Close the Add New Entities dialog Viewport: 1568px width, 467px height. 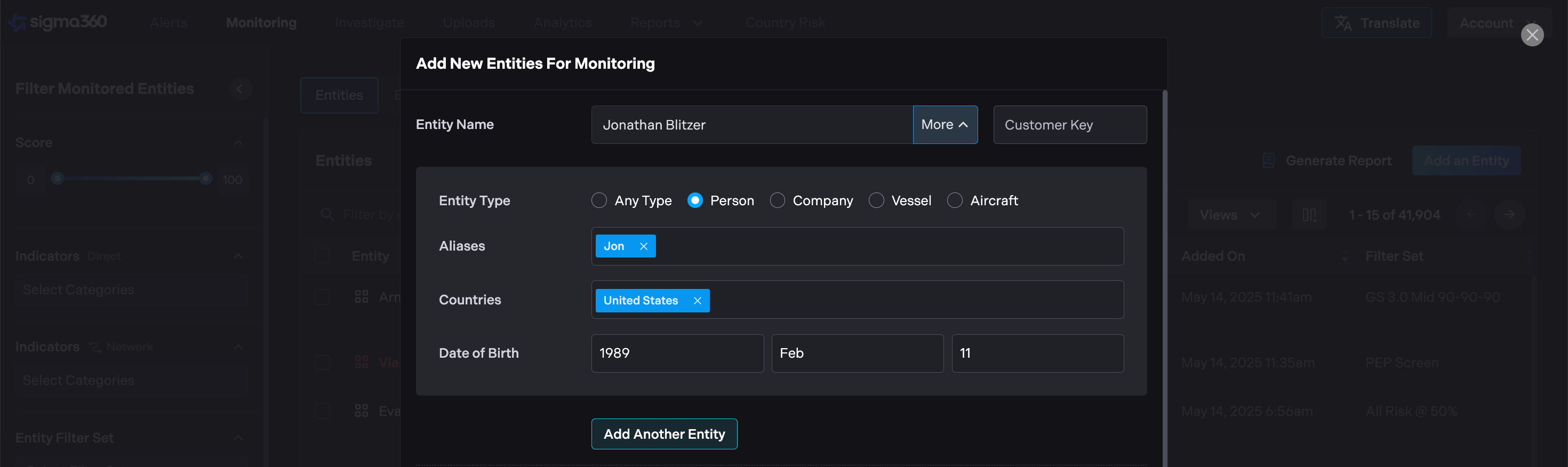tap(1532, 35)
